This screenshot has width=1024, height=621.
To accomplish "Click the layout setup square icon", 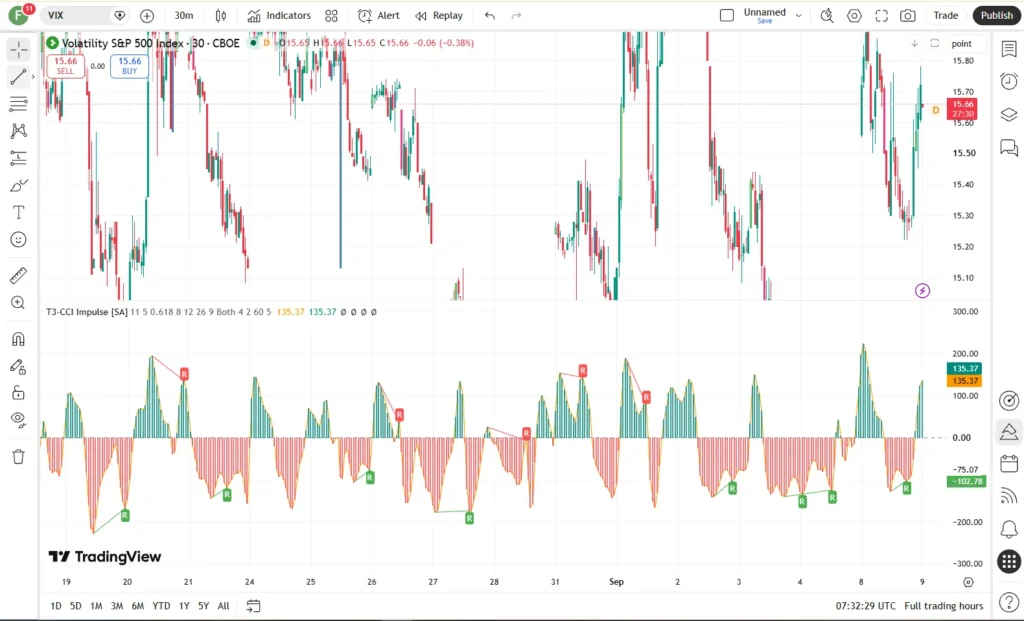I will tap(727, 16).
